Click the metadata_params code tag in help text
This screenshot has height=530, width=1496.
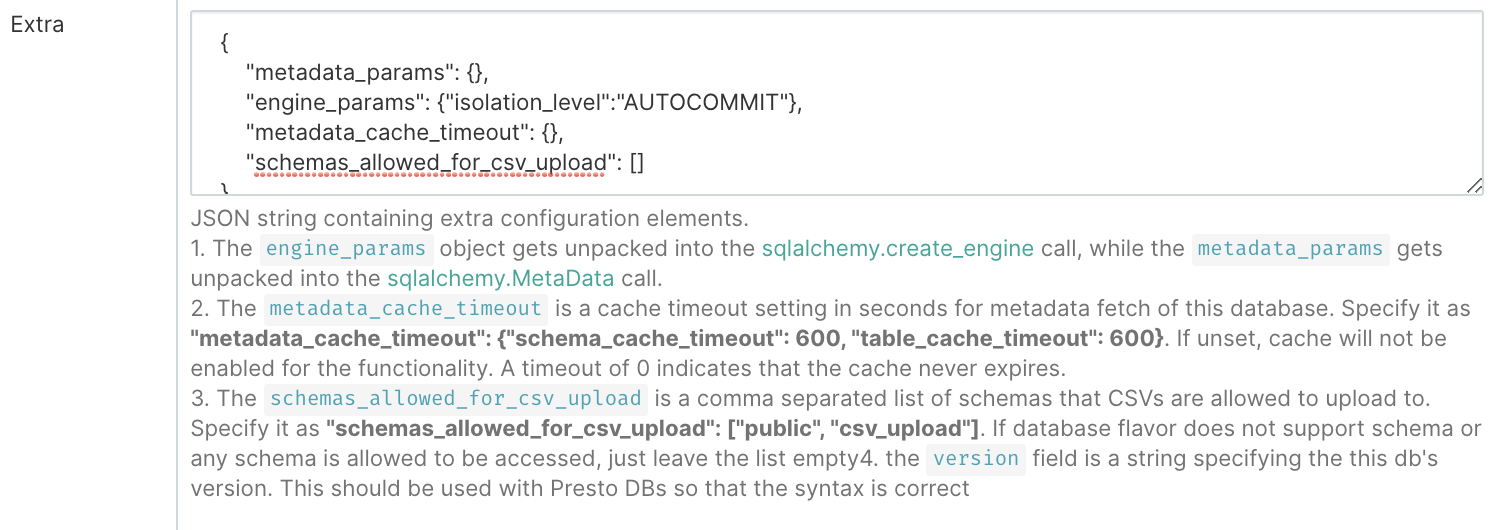[x=1291, y=249]
